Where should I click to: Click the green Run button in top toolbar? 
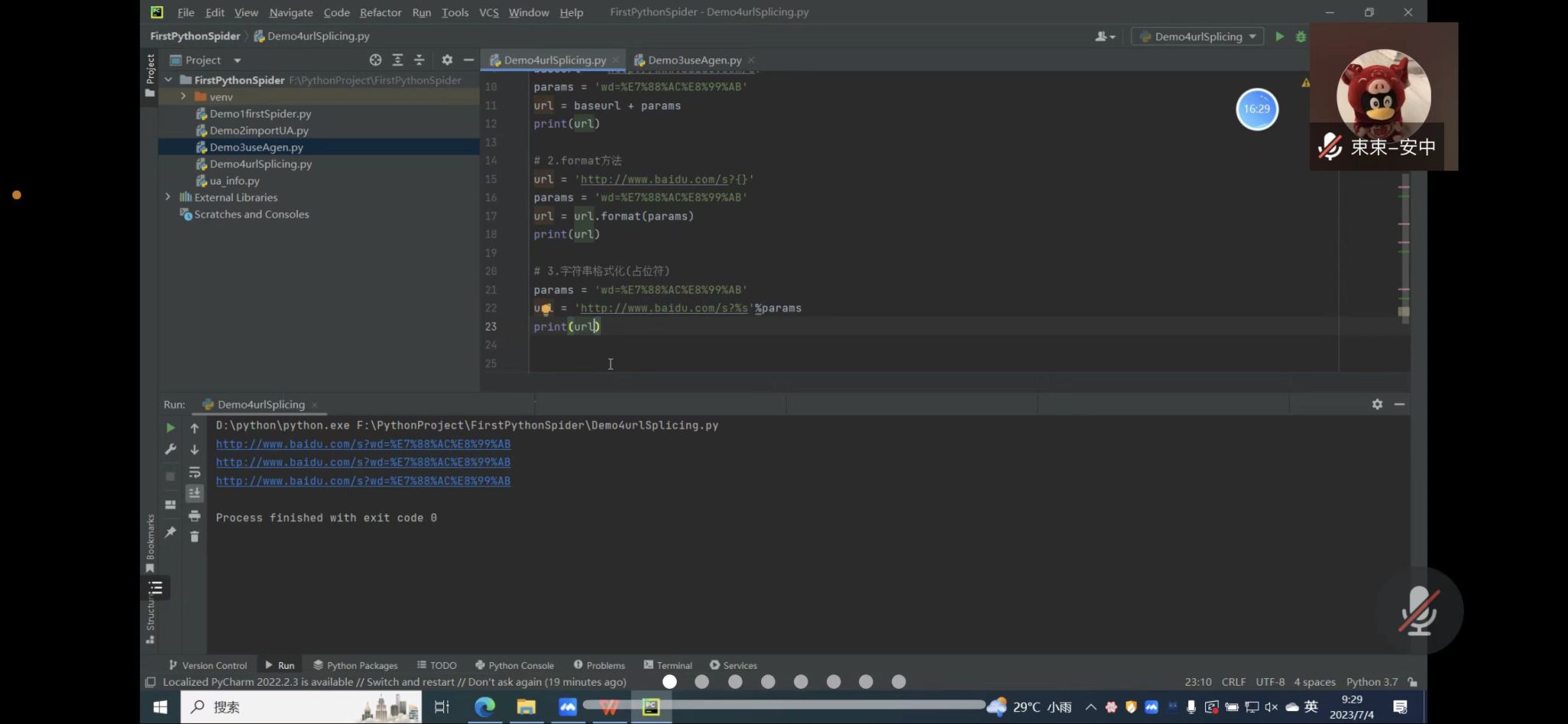(1279, 37)
